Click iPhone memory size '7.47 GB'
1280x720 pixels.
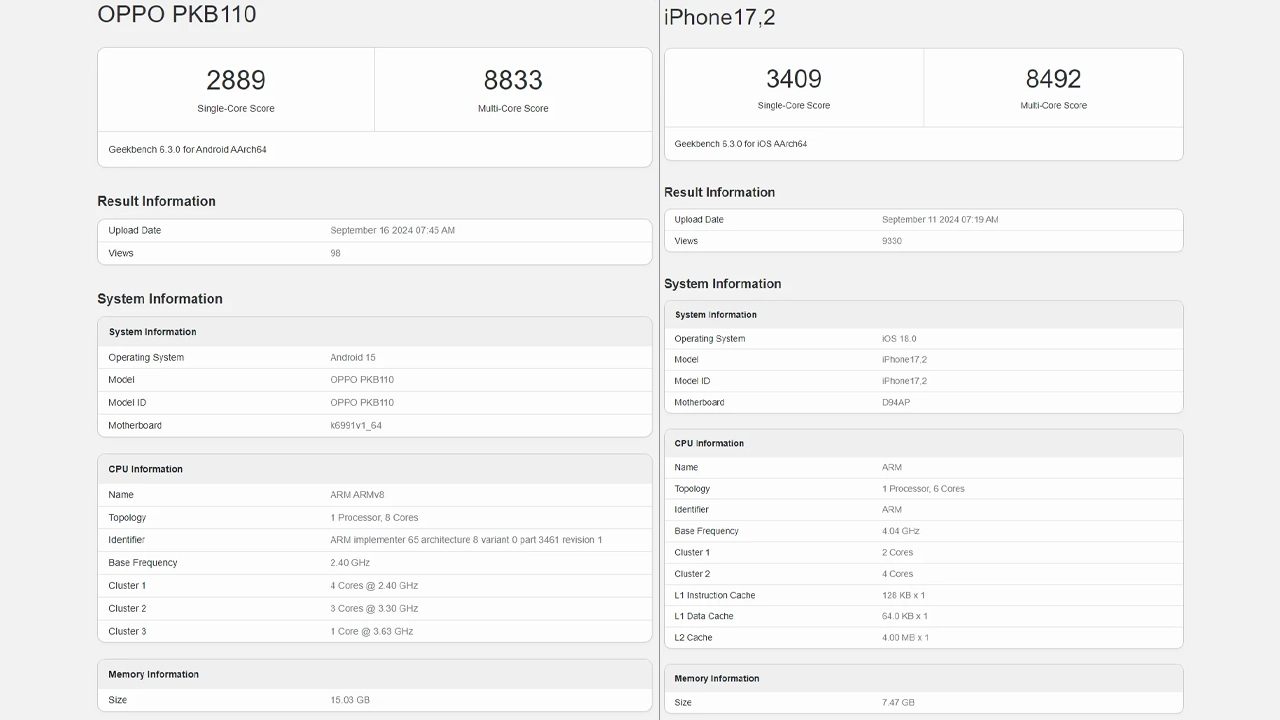[898, 703]
